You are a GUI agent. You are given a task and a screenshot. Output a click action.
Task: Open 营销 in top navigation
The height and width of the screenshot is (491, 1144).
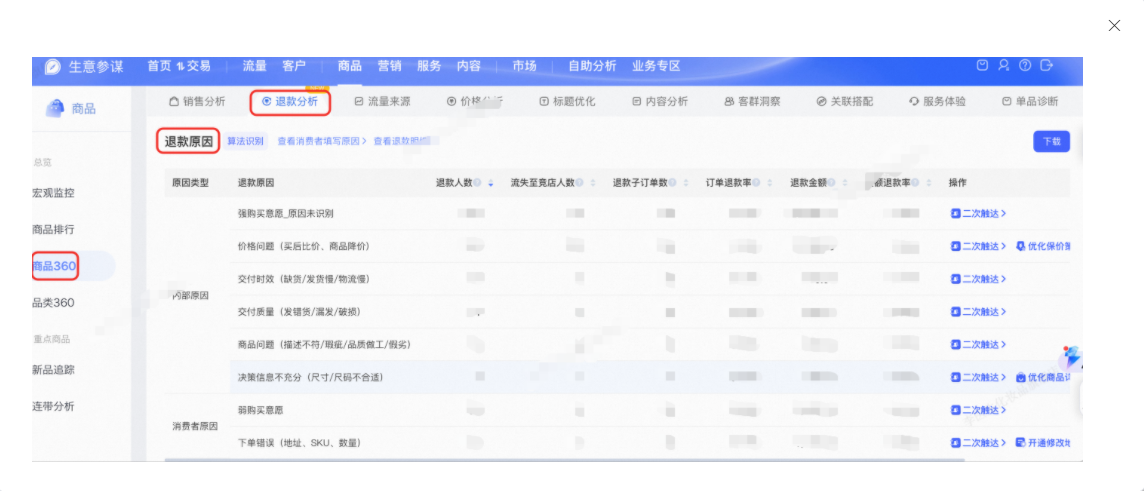(389, 66)
